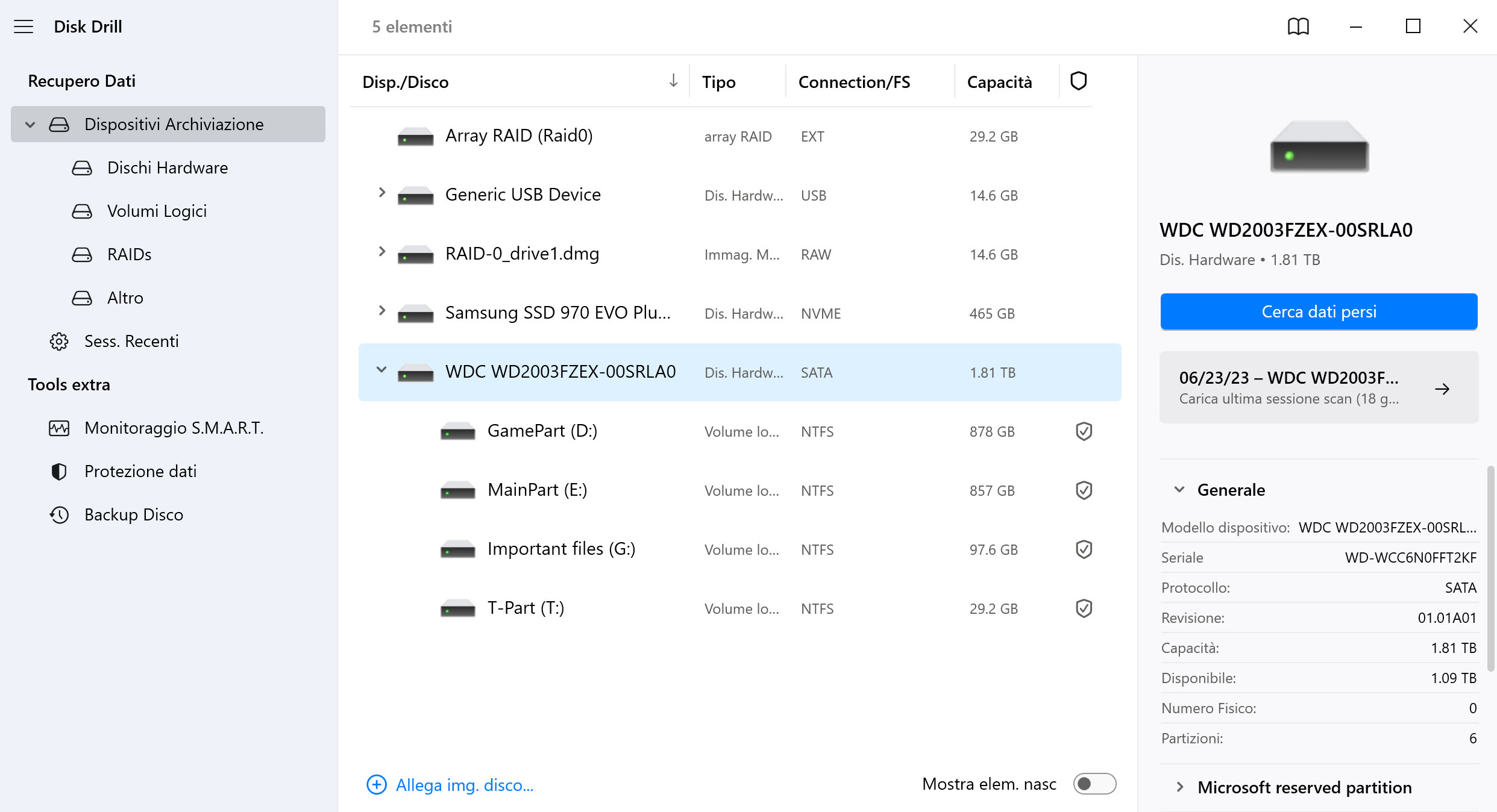The height and width of the screenshot is (812, 1497).
Task: Toggle Mostra elem. nasc switch
Action: coord(1094,784)
